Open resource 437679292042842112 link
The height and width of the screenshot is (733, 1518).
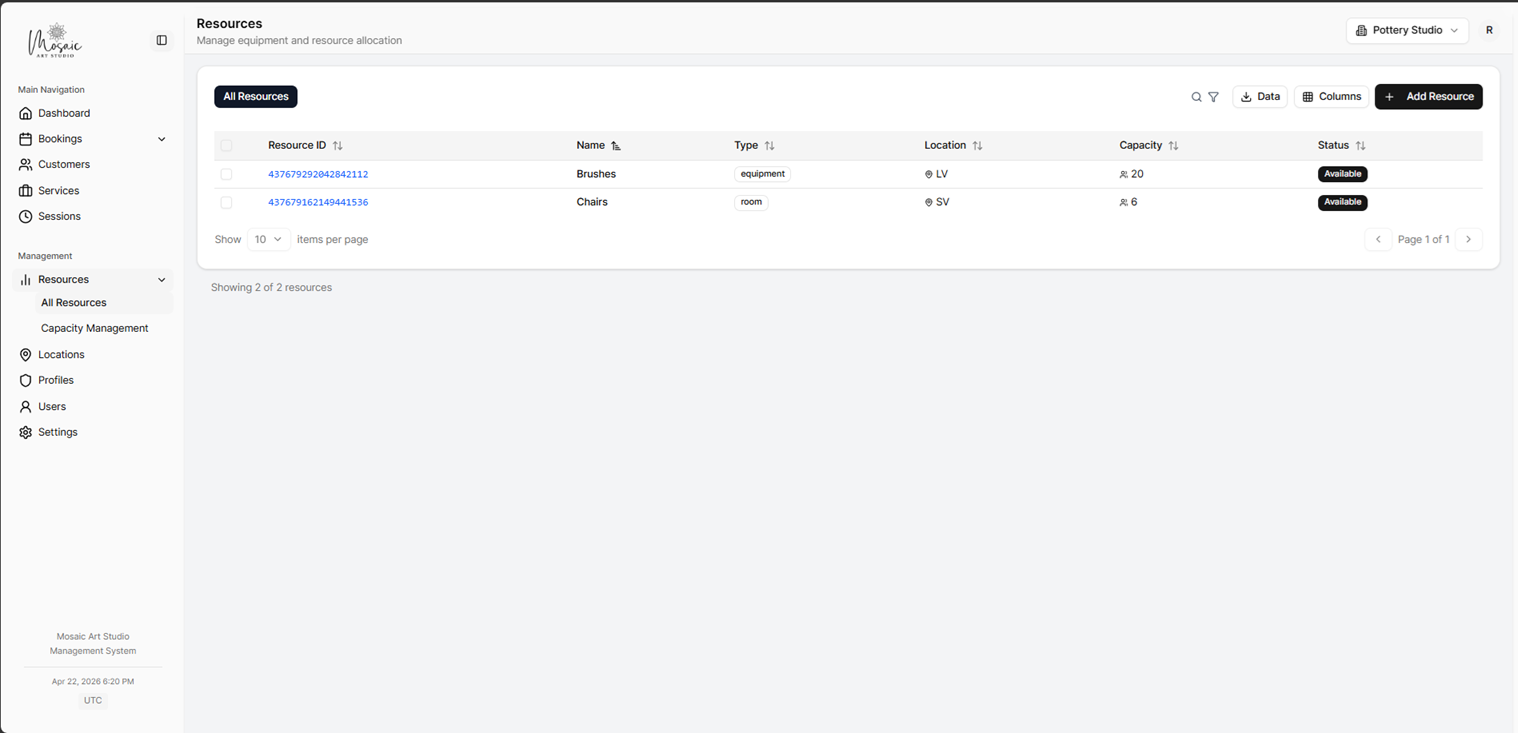pyautogui.click(x=318, y=174)
